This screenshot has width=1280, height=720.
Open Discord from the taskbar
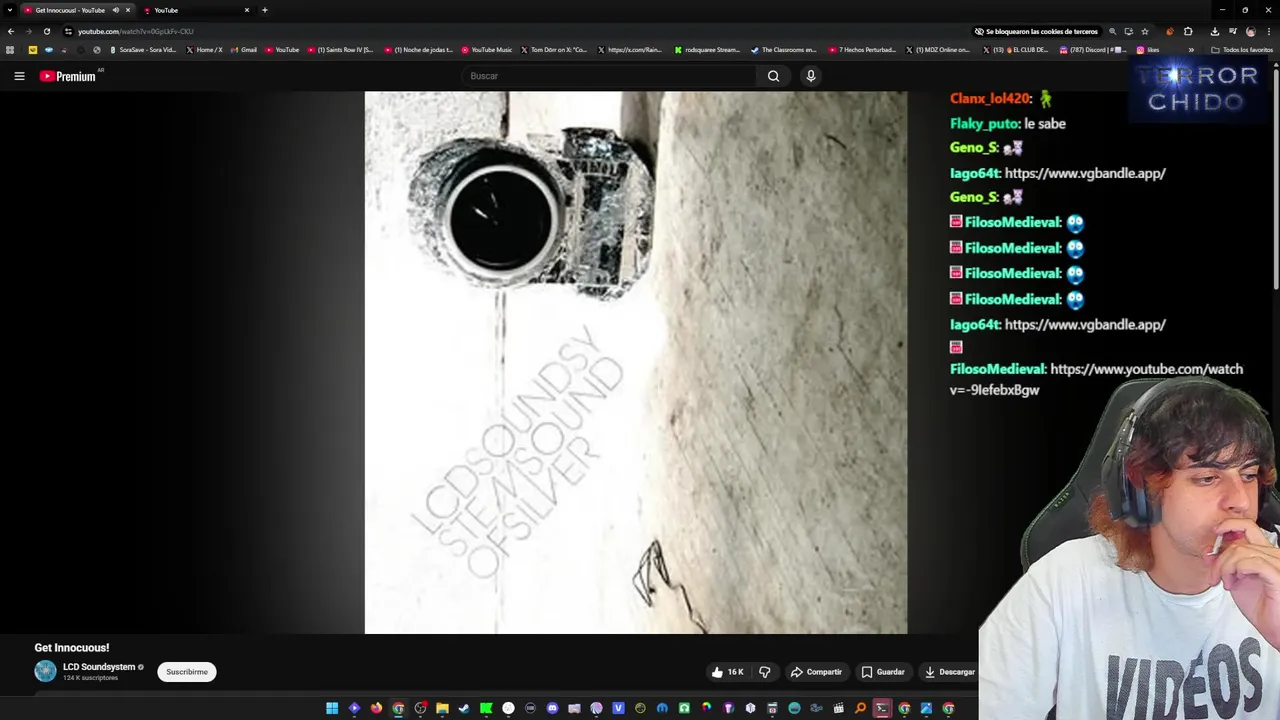coord(552,708)
